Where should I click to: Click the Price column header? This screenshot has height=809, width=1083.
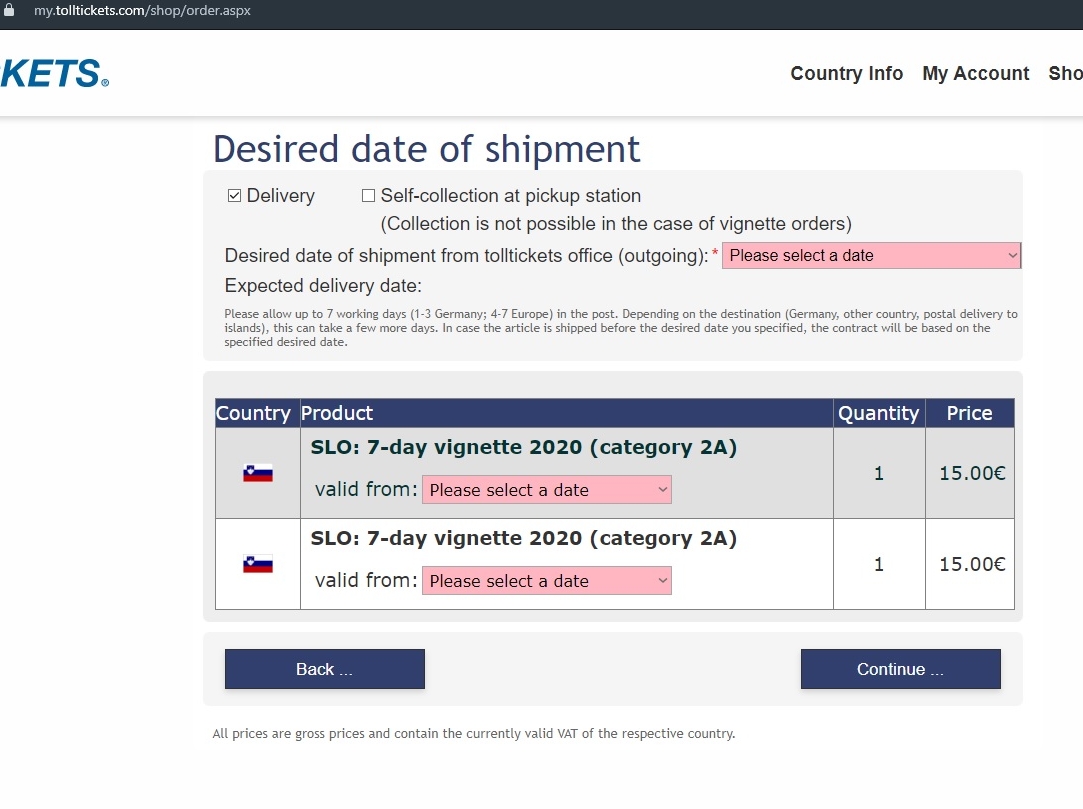tap(969, 414)
